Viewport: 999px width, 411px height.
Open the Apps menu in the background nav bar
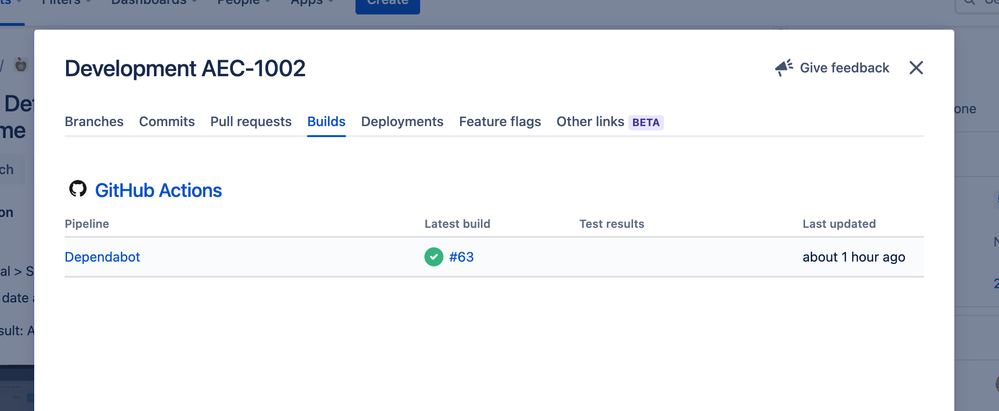click(x=310, y=3)
